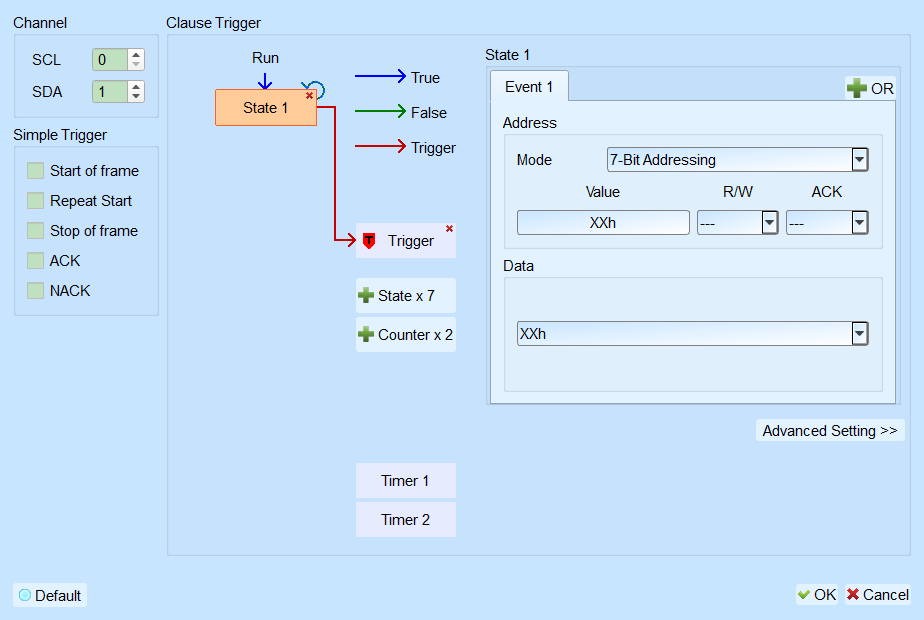Increment the SDA channel value

136,87
